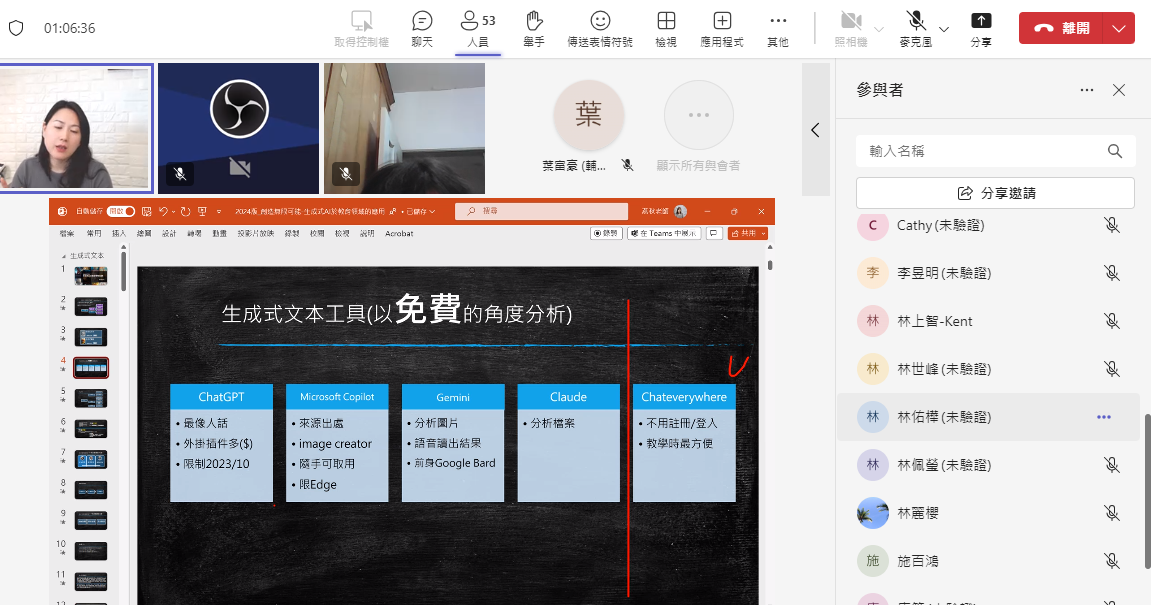Screen dimensions: 1151x605
Task: Collapse the video gallery side chevron
Action: 815,130
